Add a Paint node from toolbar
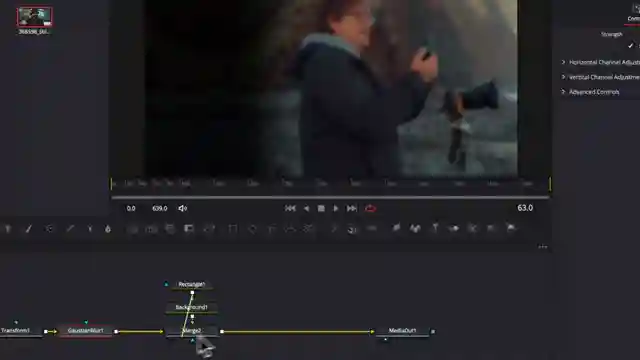Image resolution: width=640 pixels, height=360 pixels. click(29, 229)
